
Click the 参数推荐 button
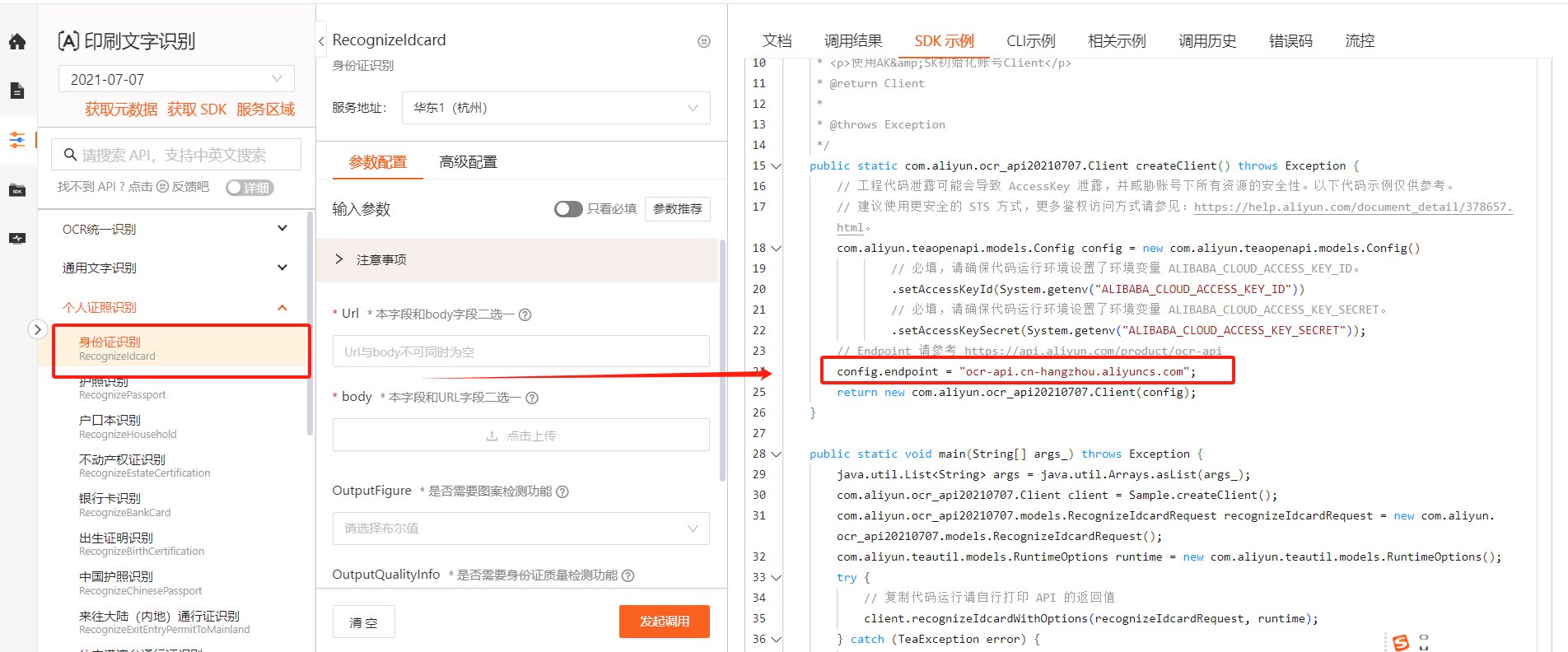pyautogui.click(x=678, y=209)
